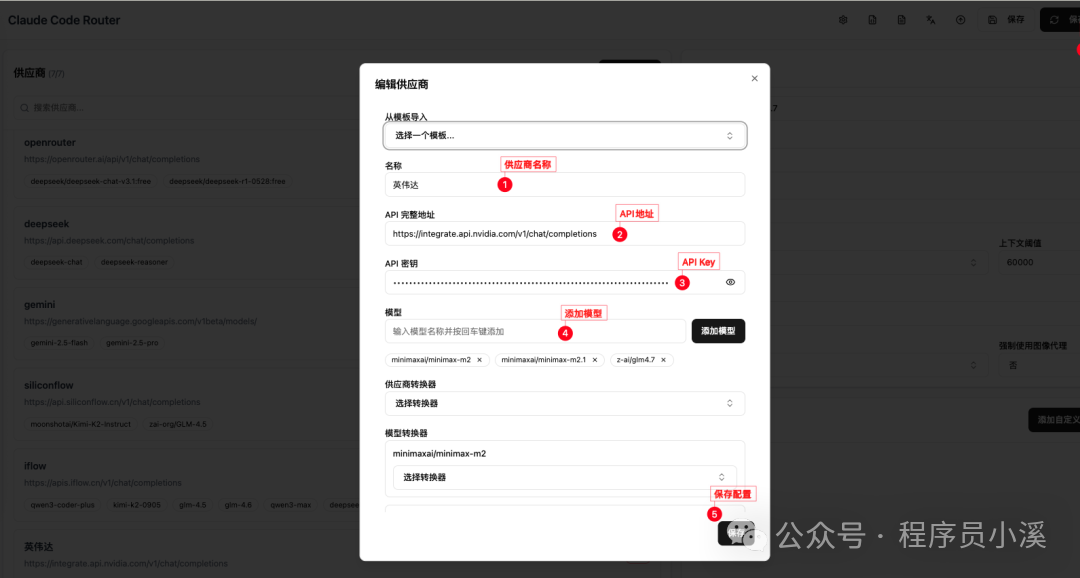Click deepseek/deepseek-chat-v3.1:free tag

(x=90, y=181)
